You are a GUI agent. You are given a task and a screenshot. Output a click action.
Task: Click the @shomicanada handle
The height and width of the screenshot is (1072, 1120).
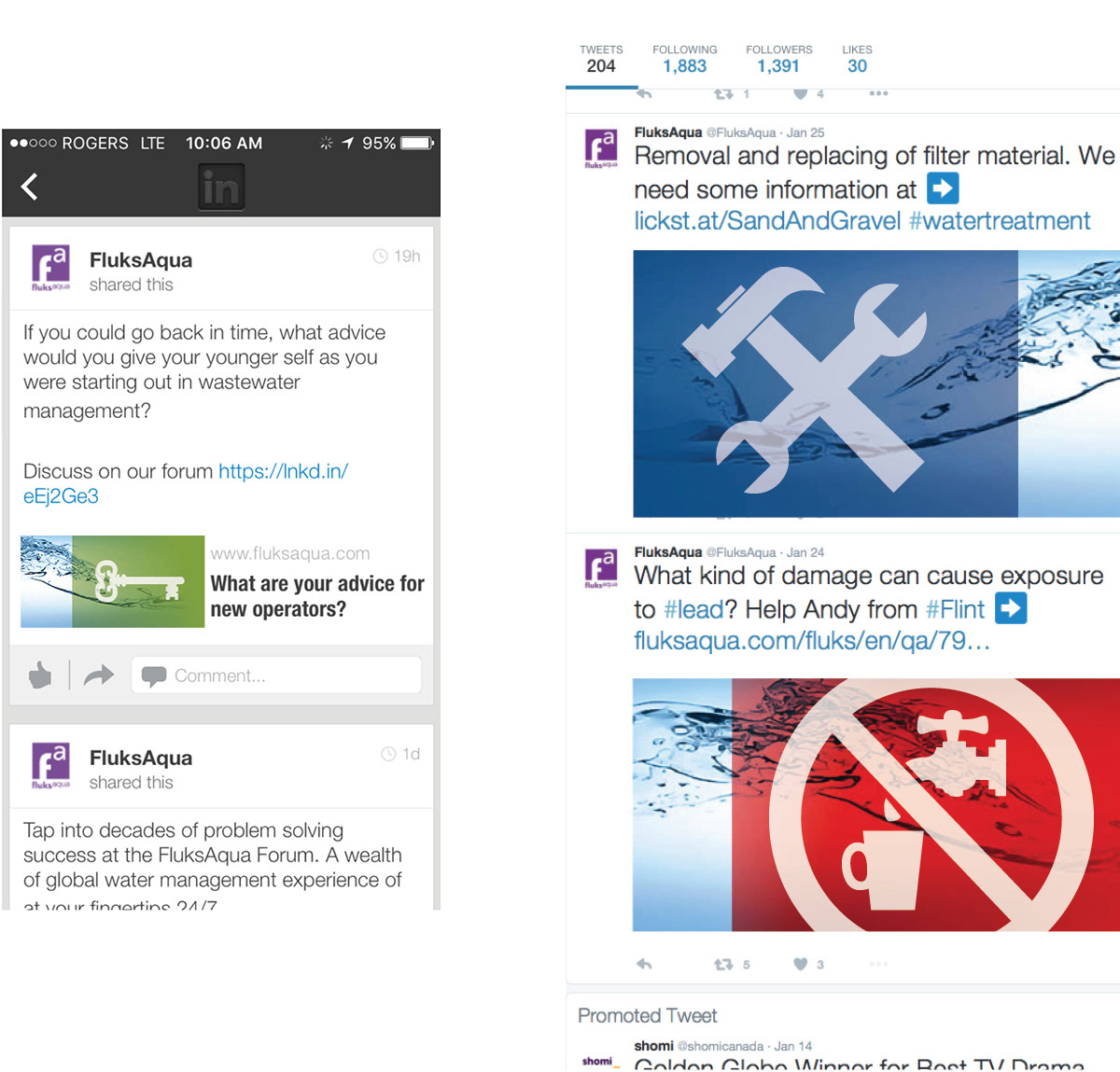point(721,1046)
